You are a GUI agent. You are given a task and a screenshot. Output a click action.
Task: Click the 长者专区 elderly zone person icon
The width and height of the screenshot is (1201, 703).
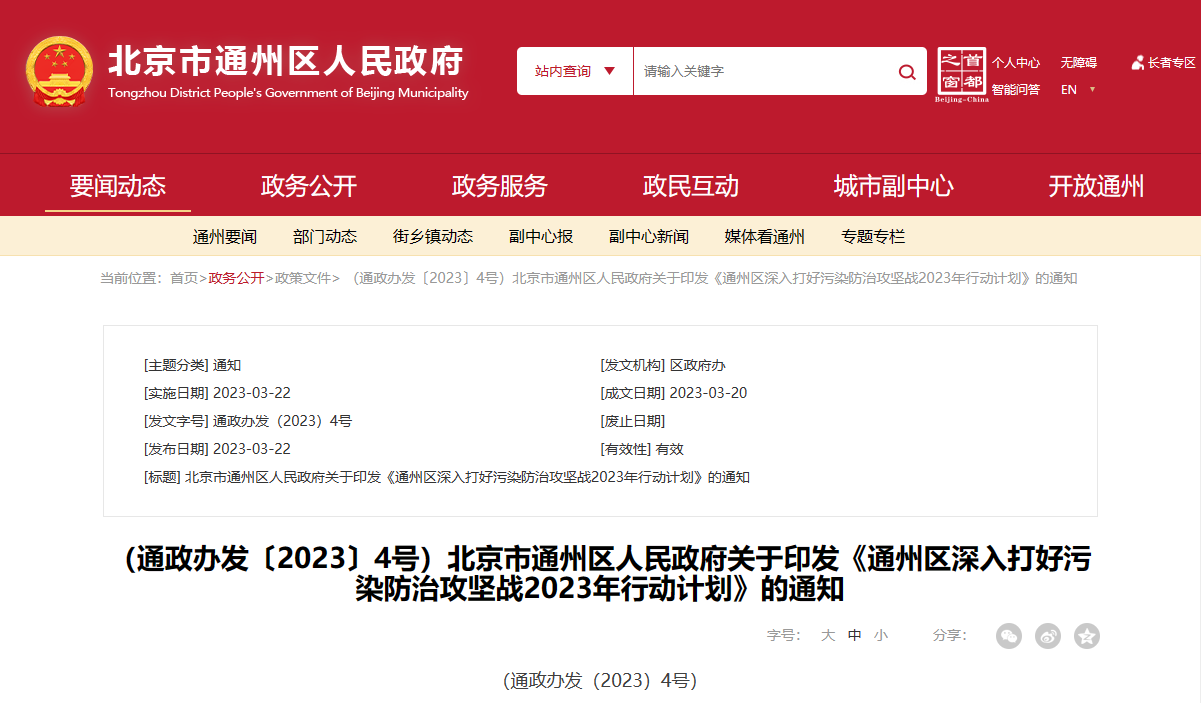[x=1136, y=62]
